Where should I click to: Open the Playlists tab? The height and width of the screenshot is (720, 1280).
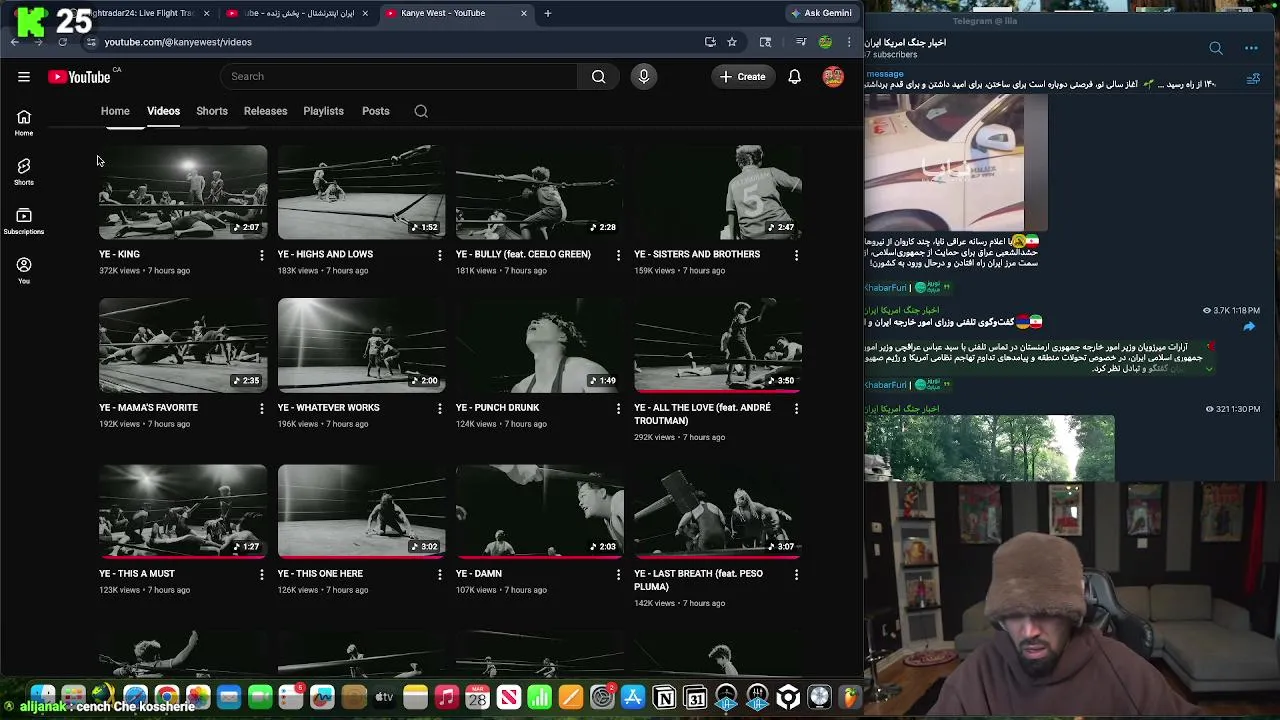323,111
